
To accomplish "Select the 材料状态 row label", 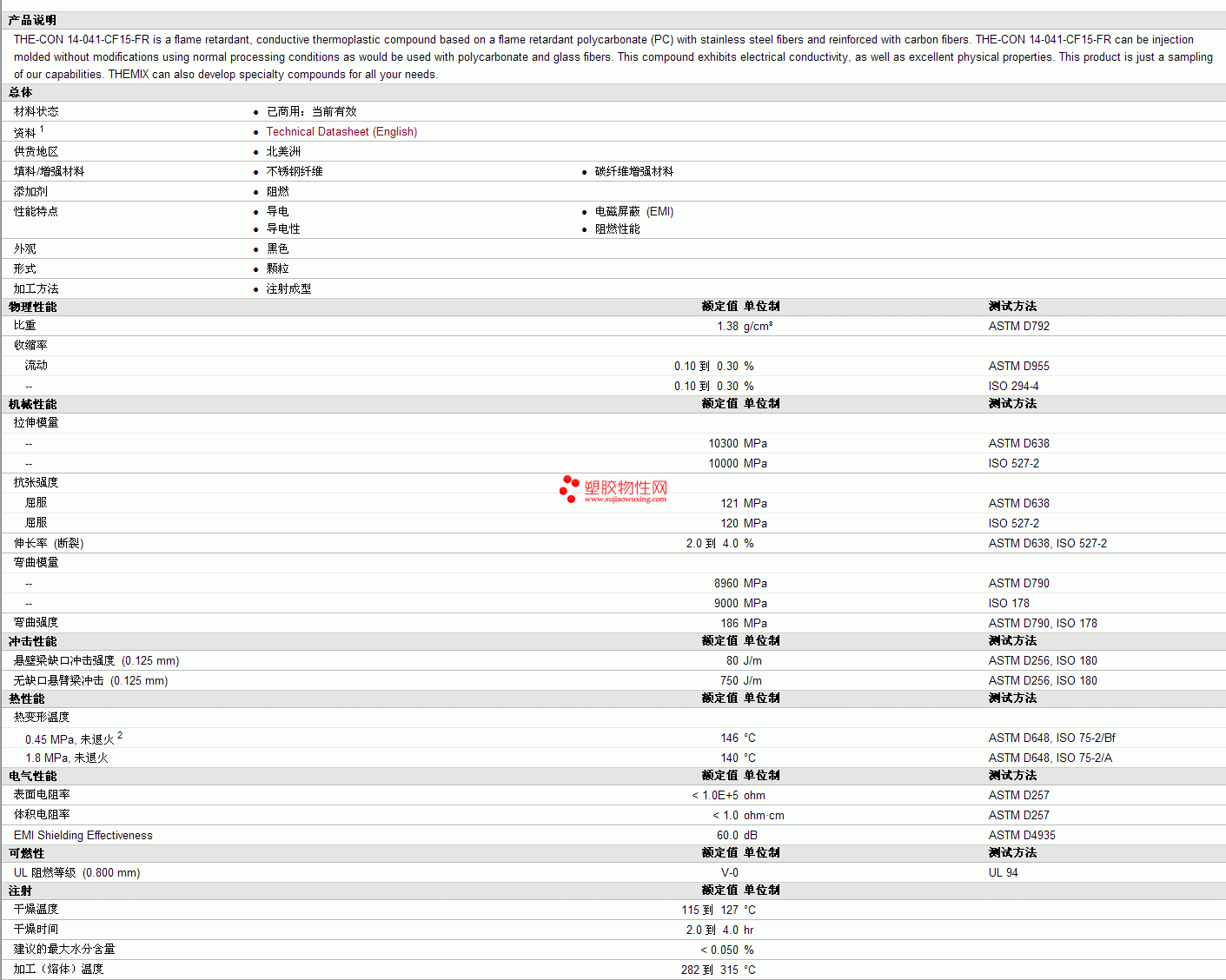I will (x=36, y=111).
